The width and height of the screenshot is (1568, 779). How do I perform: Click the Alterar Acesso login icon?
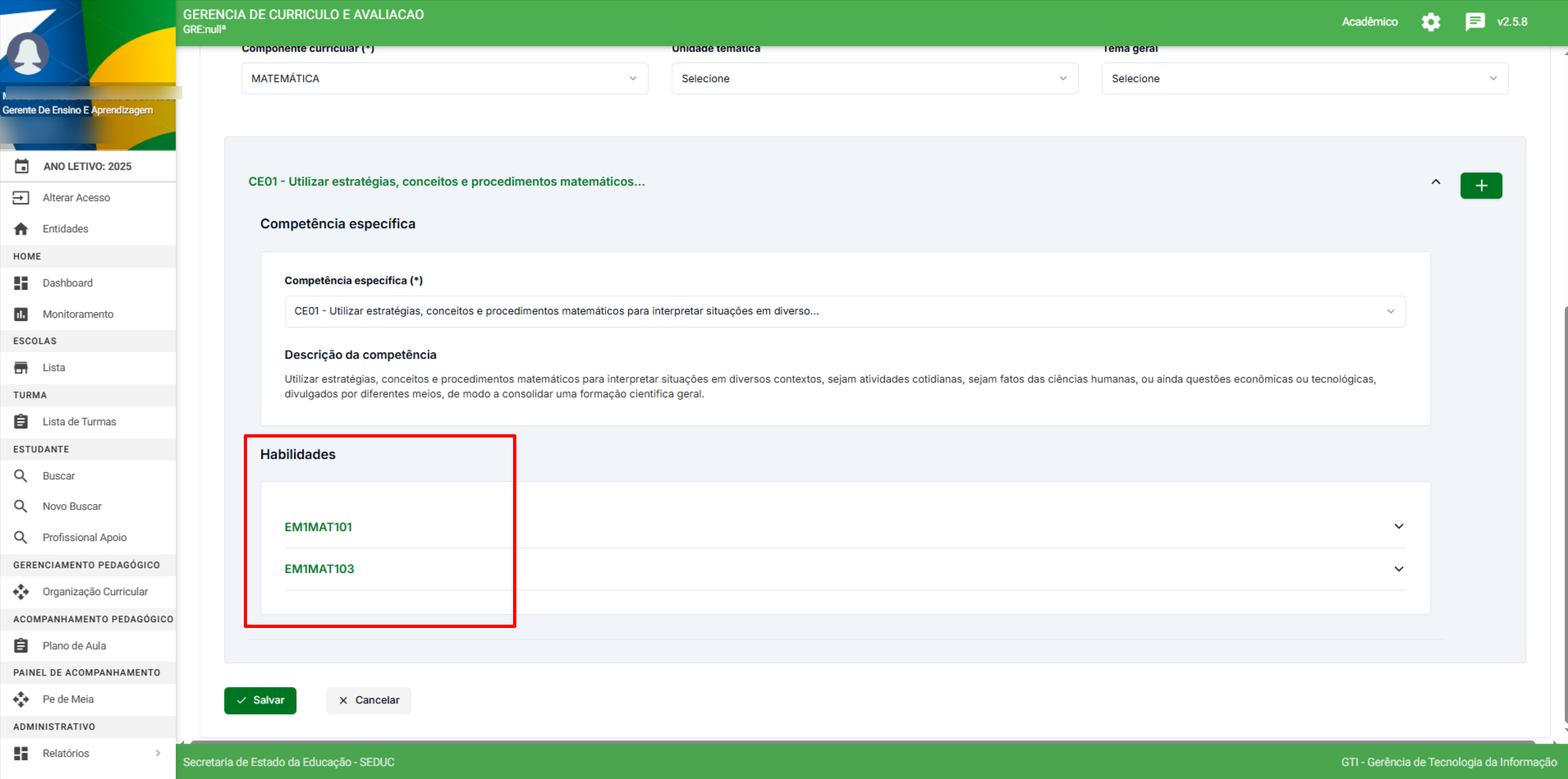[21, 198]
